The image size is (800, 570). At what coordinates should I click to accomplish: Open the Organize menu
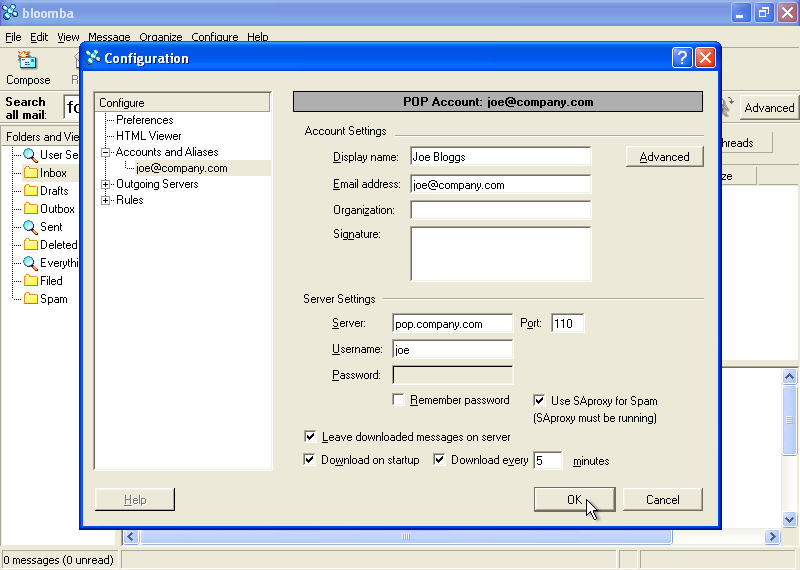click(161, 37)
